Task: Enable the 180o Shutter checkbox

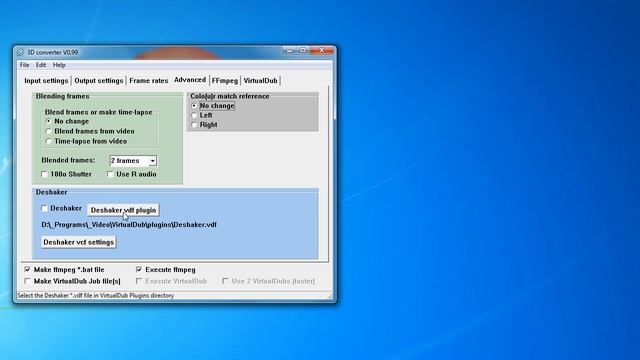Action: pos(44,174)
